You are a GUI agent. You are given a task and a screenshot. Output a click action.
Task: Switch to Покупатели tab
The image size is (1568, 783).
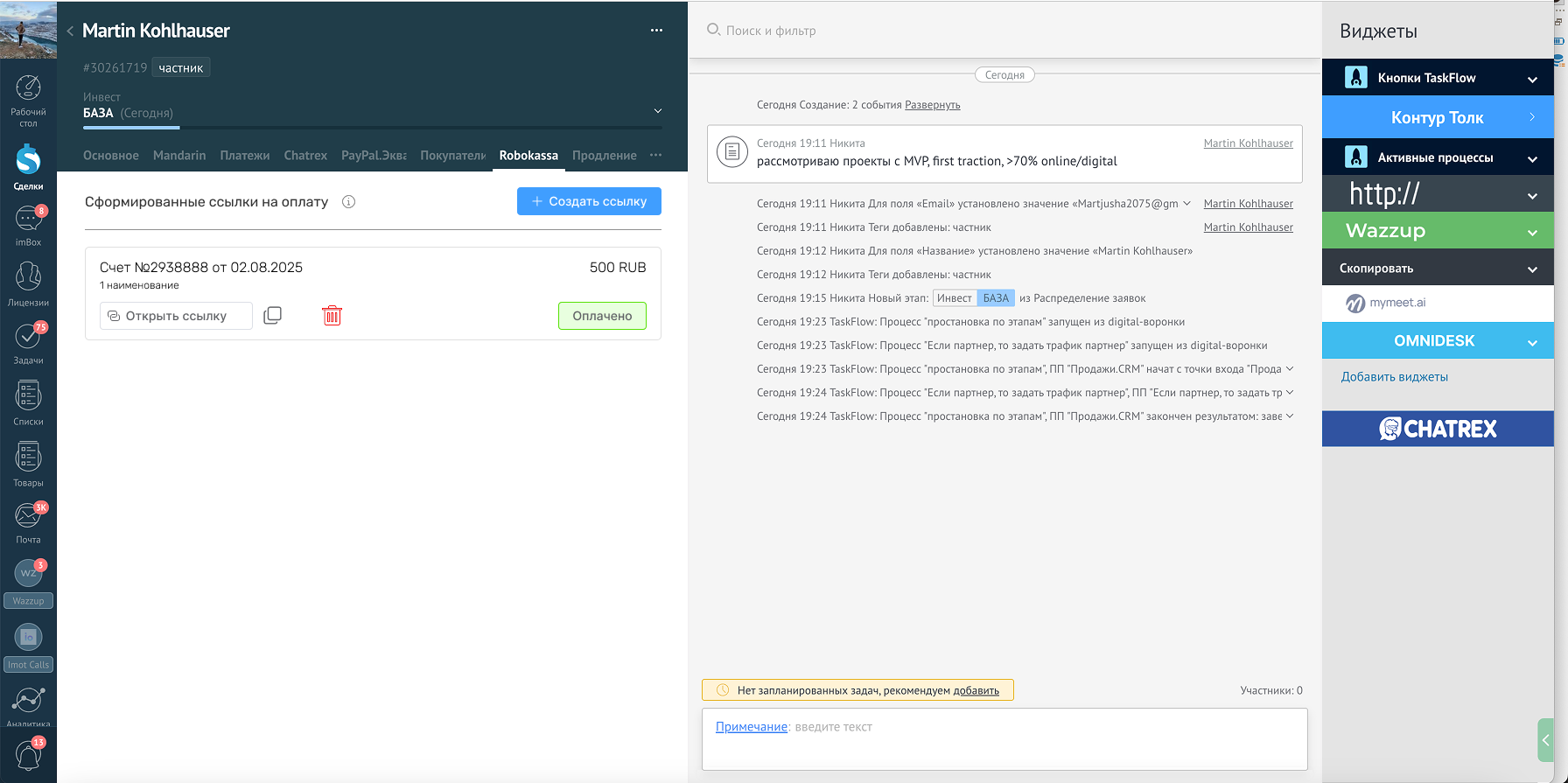(x=453, y=156)
